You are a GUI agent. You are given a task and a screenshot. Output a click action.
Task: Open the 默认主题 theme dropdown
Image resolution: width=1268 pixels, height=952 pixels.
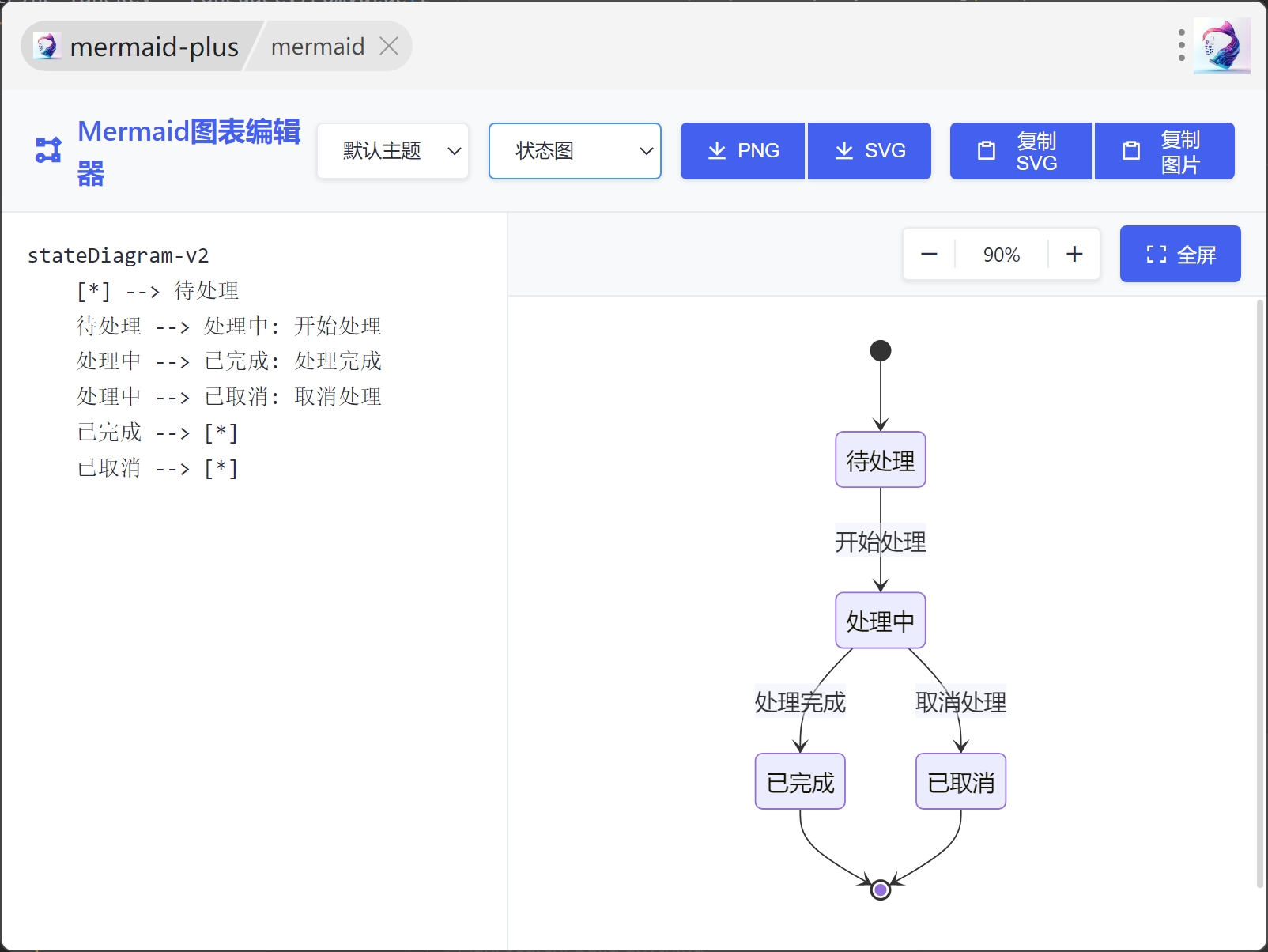393,151
